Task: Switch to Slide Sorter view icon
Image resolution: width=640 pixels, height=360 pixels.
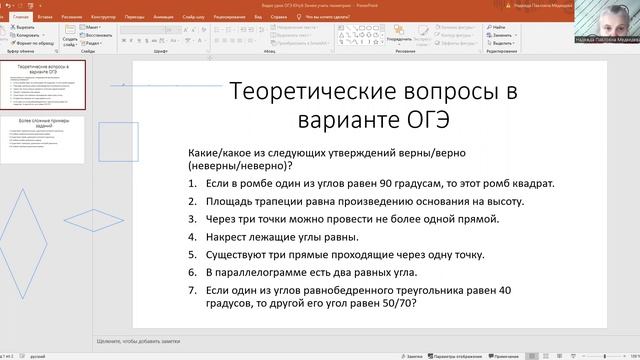Action: (x=546, y=356)
